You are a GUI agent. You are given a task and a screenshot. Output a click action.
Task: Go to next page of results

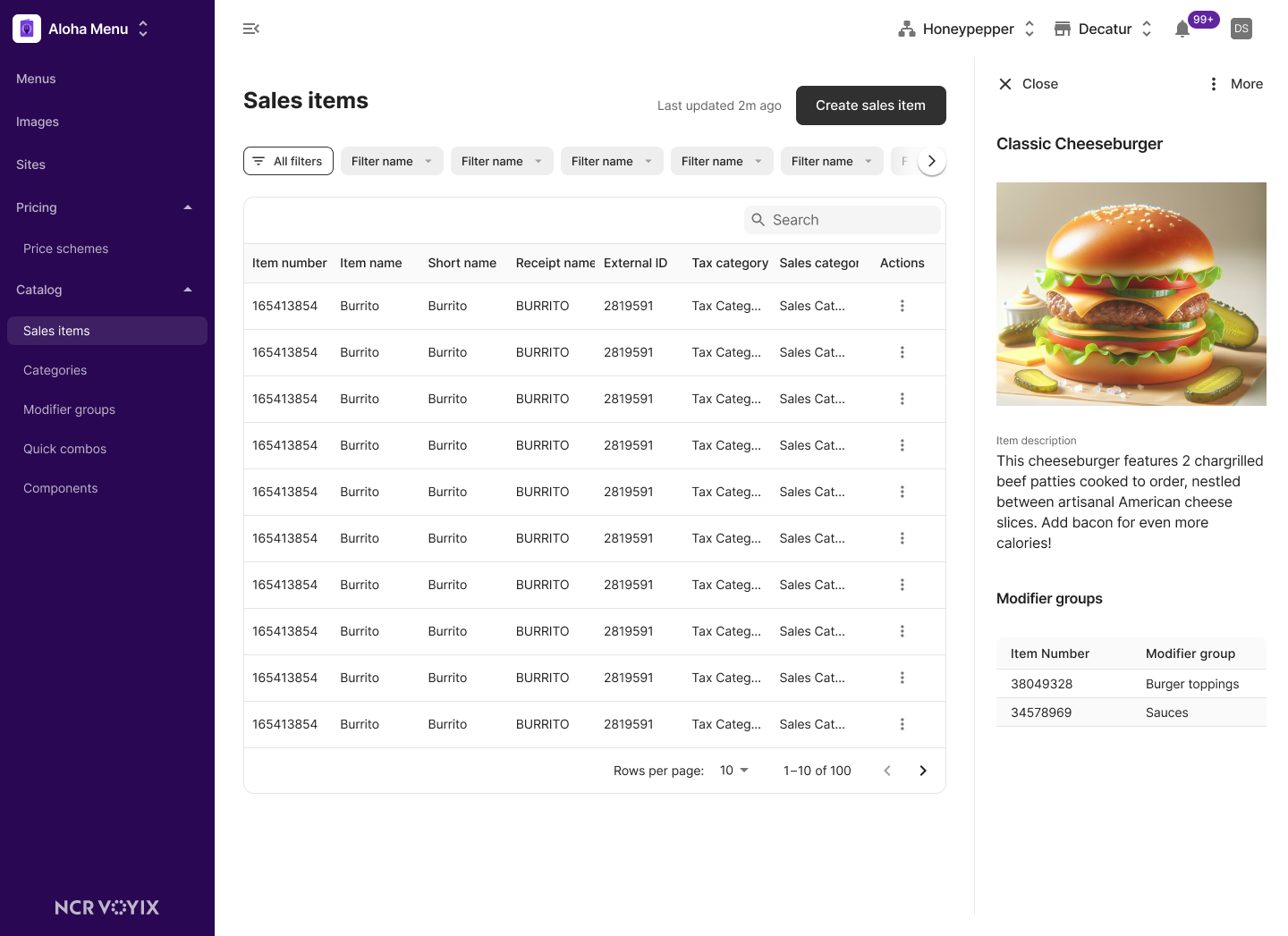(x=923, y=771)
